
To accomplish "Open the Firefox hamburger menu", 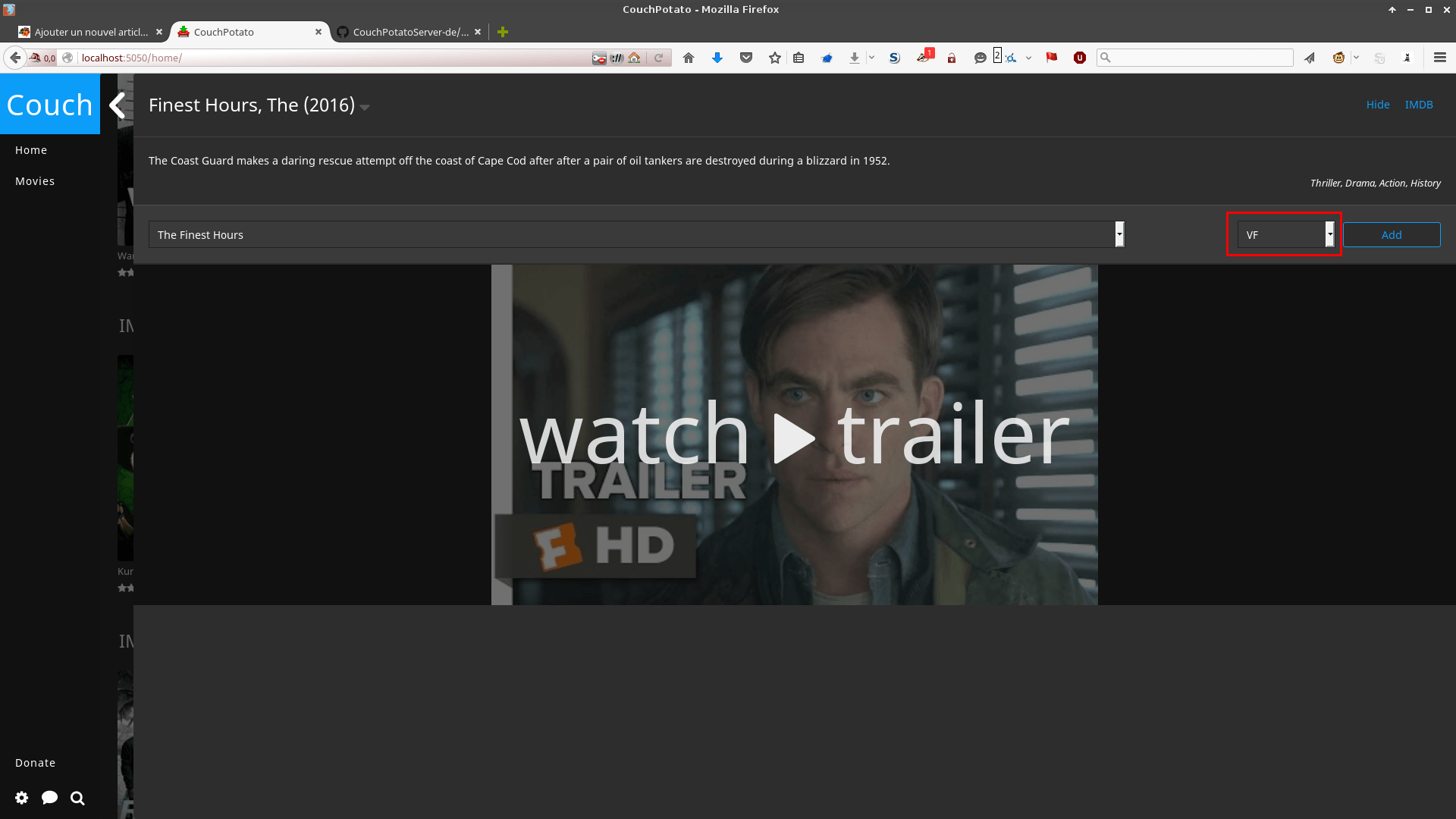I will [1440, 58].
